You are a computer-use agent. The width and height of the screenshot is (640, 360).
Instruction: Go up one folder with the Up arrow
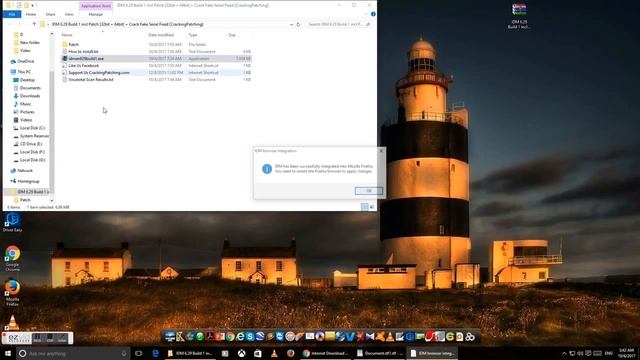[x=34, y=24]
